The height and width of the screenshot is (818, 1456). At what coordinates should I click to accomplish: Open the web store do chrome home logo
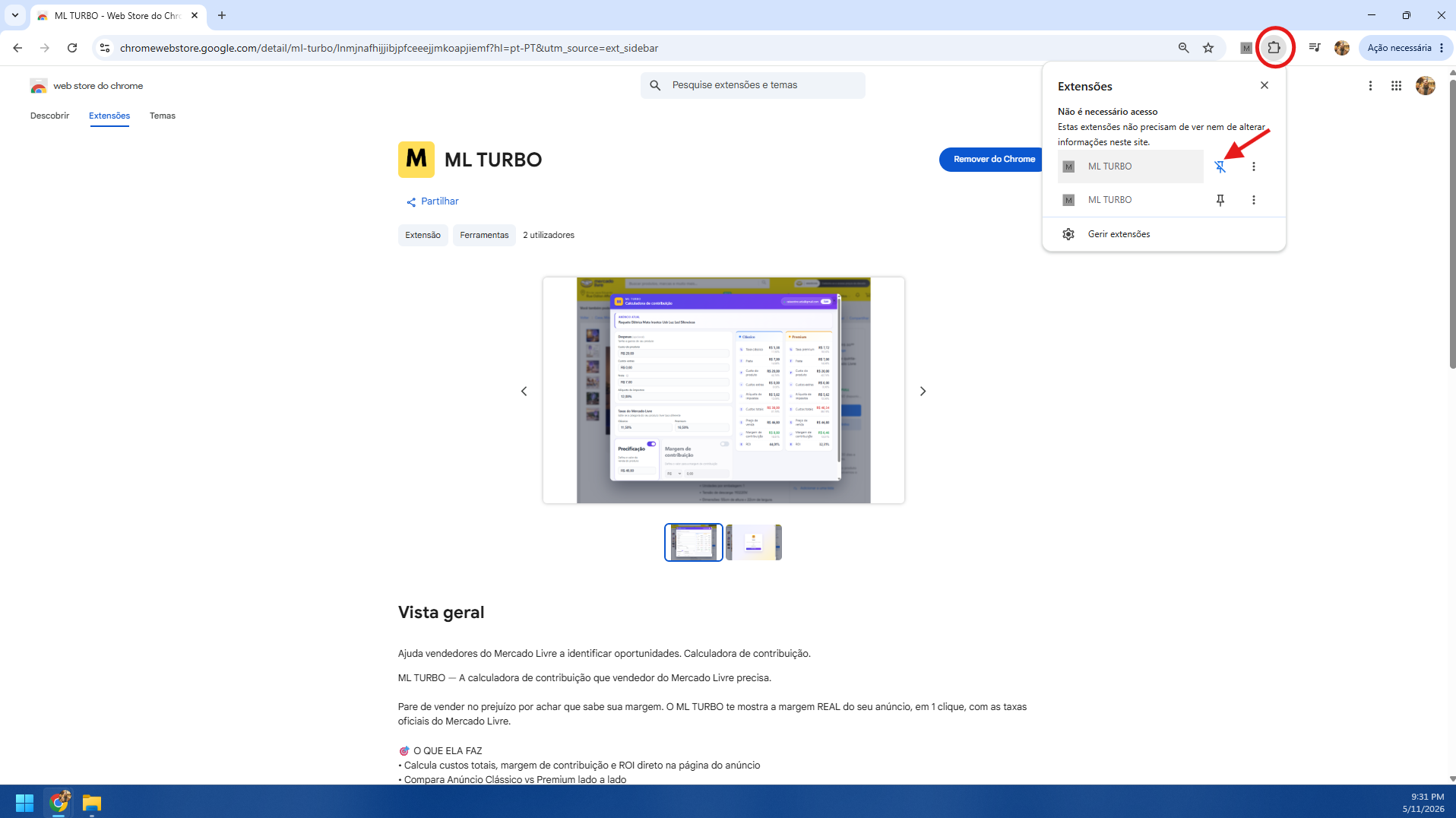click(x=86, y=86)
